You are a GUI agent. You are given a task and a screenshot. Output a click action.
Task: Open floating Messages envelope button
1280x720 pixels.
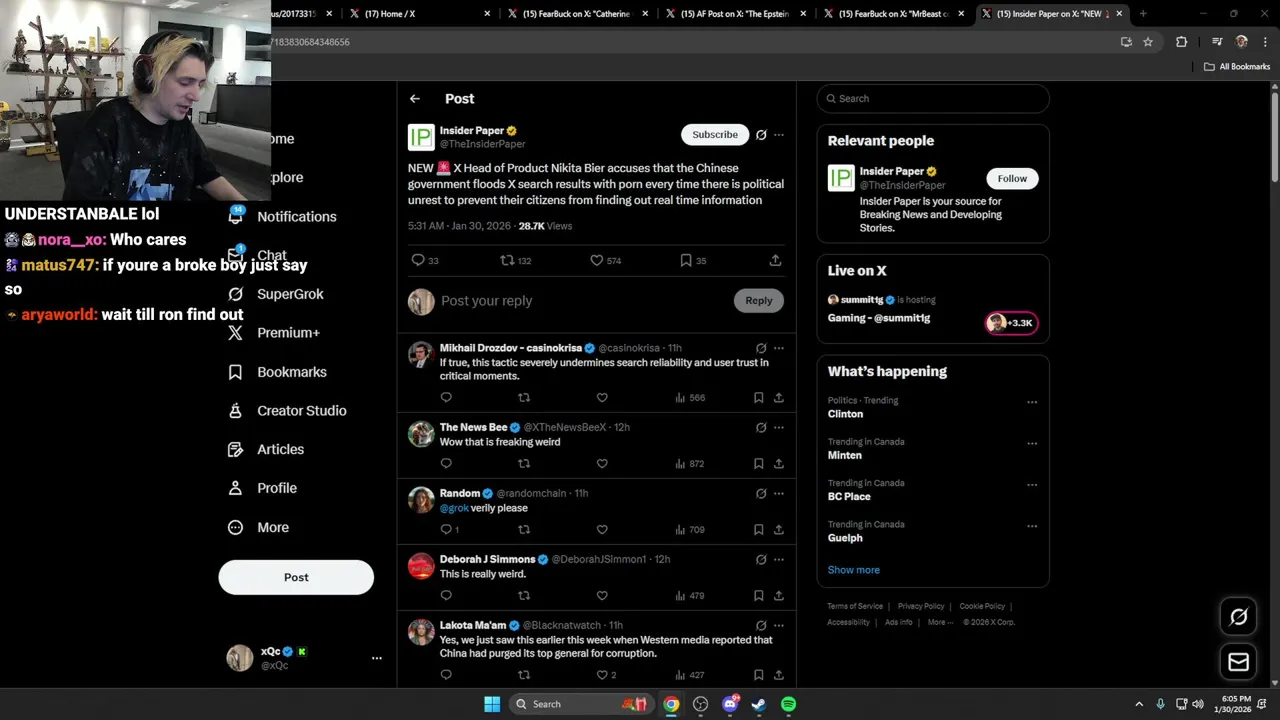click(1238, 662)
